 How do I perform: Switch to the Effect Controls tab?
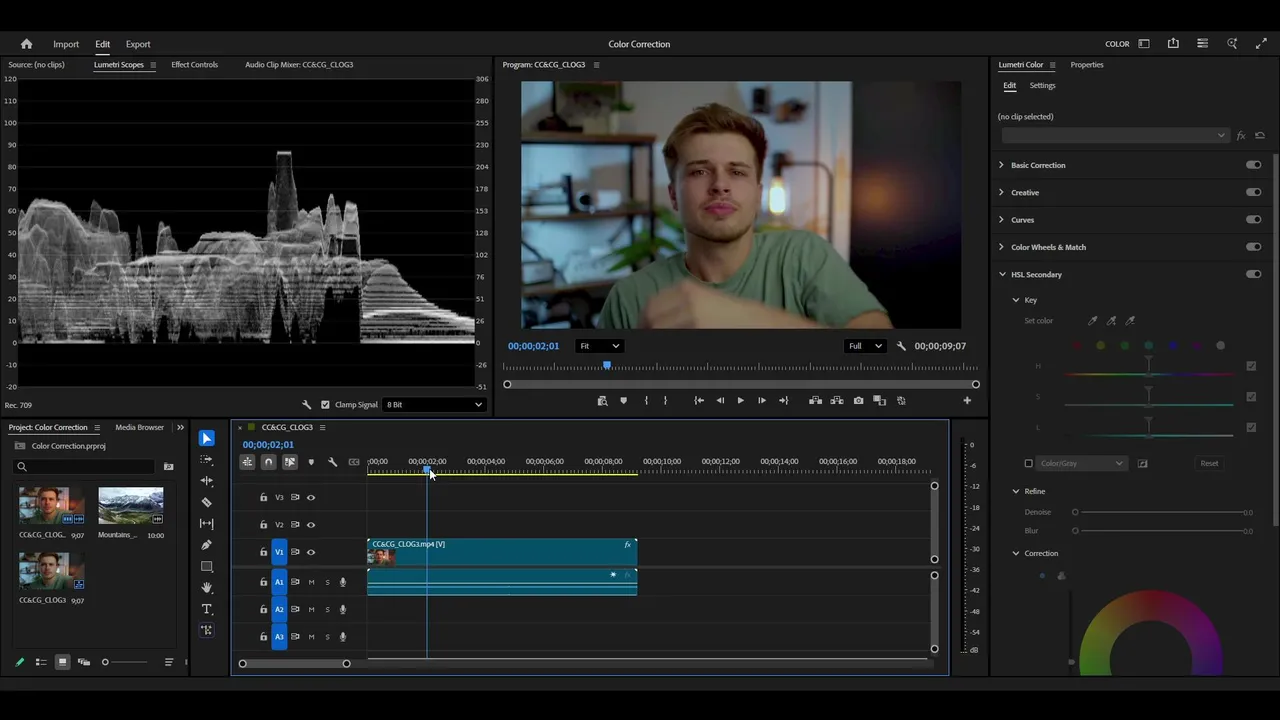194,65
